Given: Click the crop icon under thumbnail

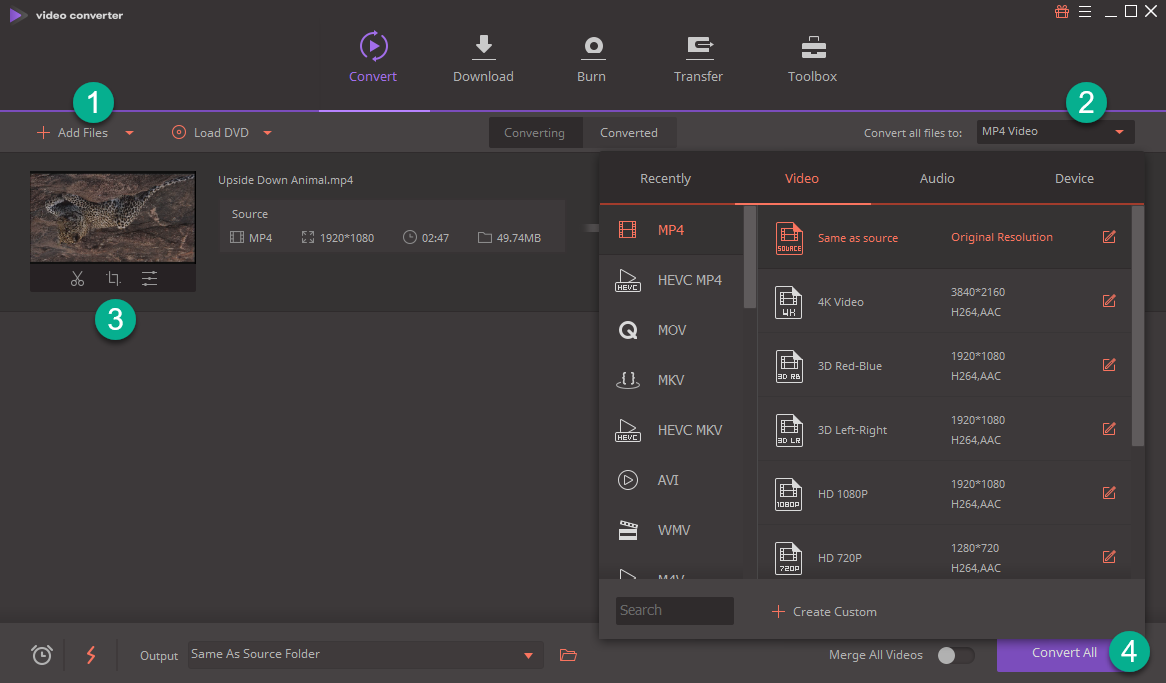Looking at the screenshot, I should click(x=113, y=278).
